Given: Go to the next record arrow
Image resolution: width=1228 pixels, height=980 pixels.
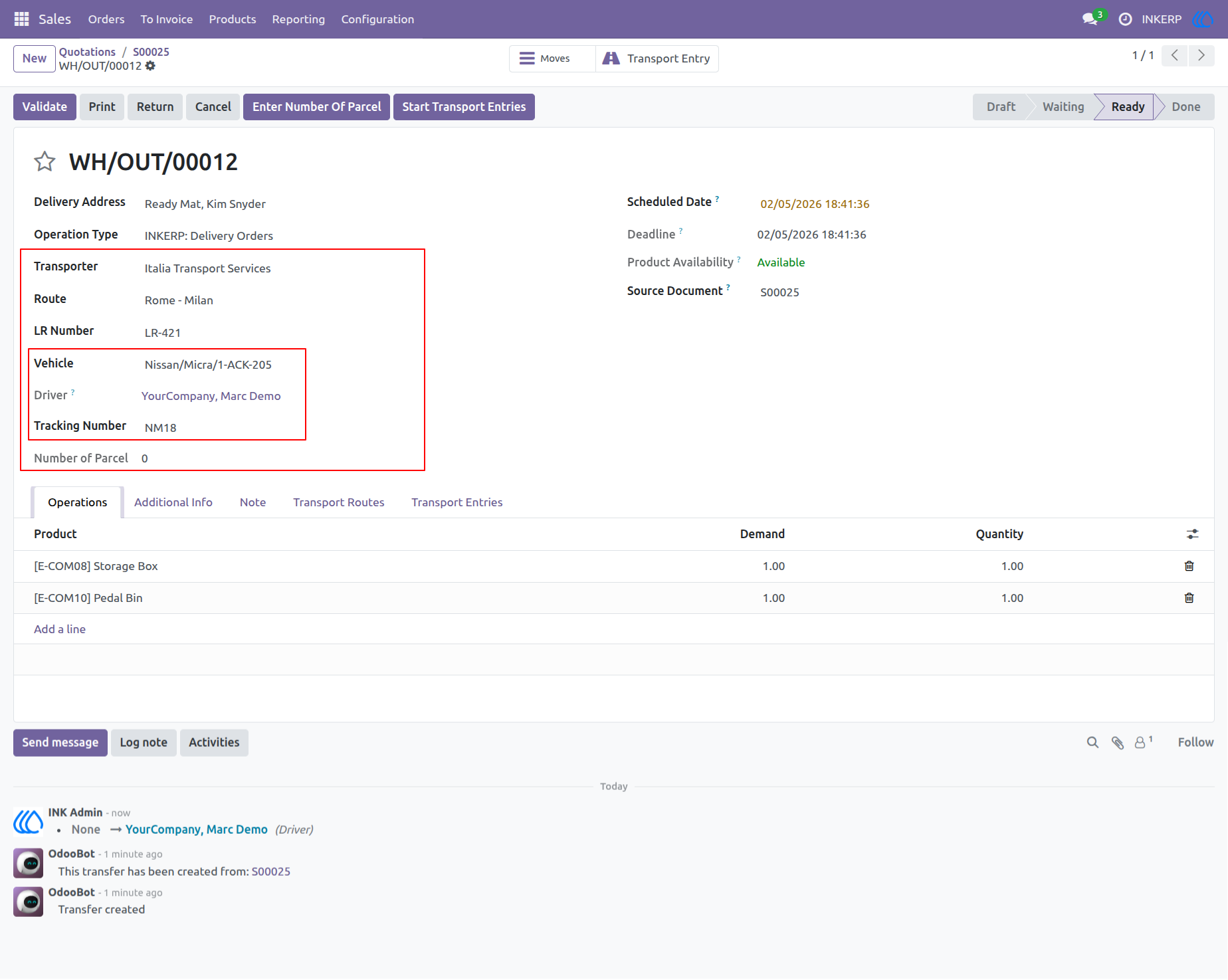Looking at the screenshot, I should [1201, 56].
